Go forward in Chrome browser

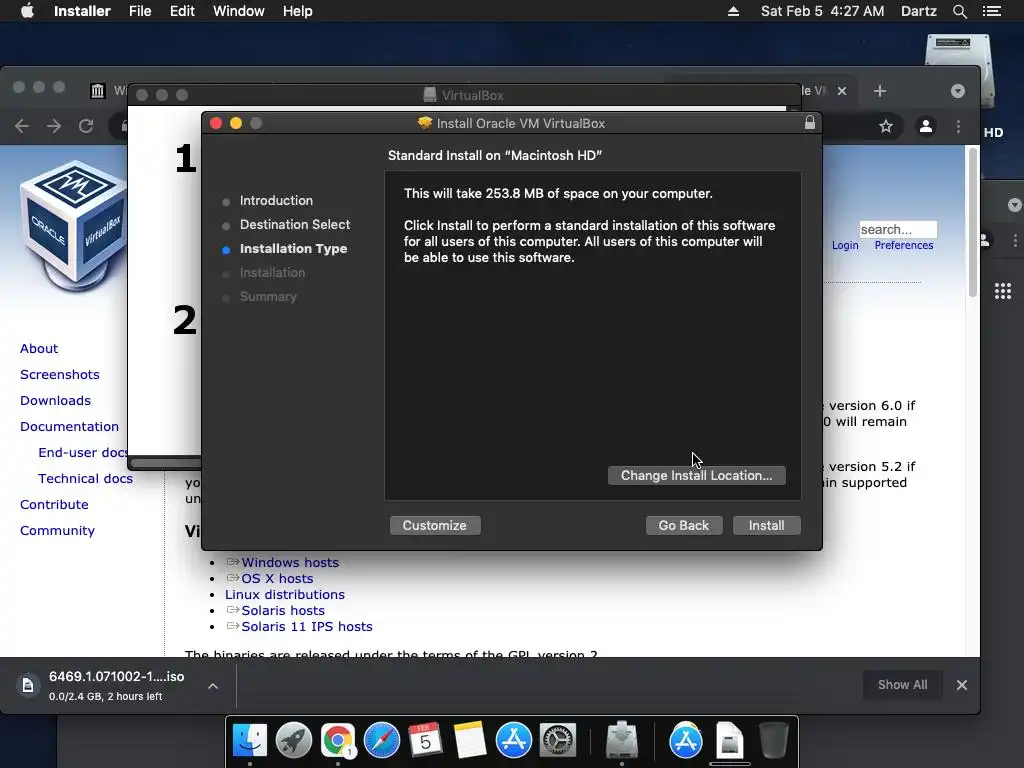[54, 126]
